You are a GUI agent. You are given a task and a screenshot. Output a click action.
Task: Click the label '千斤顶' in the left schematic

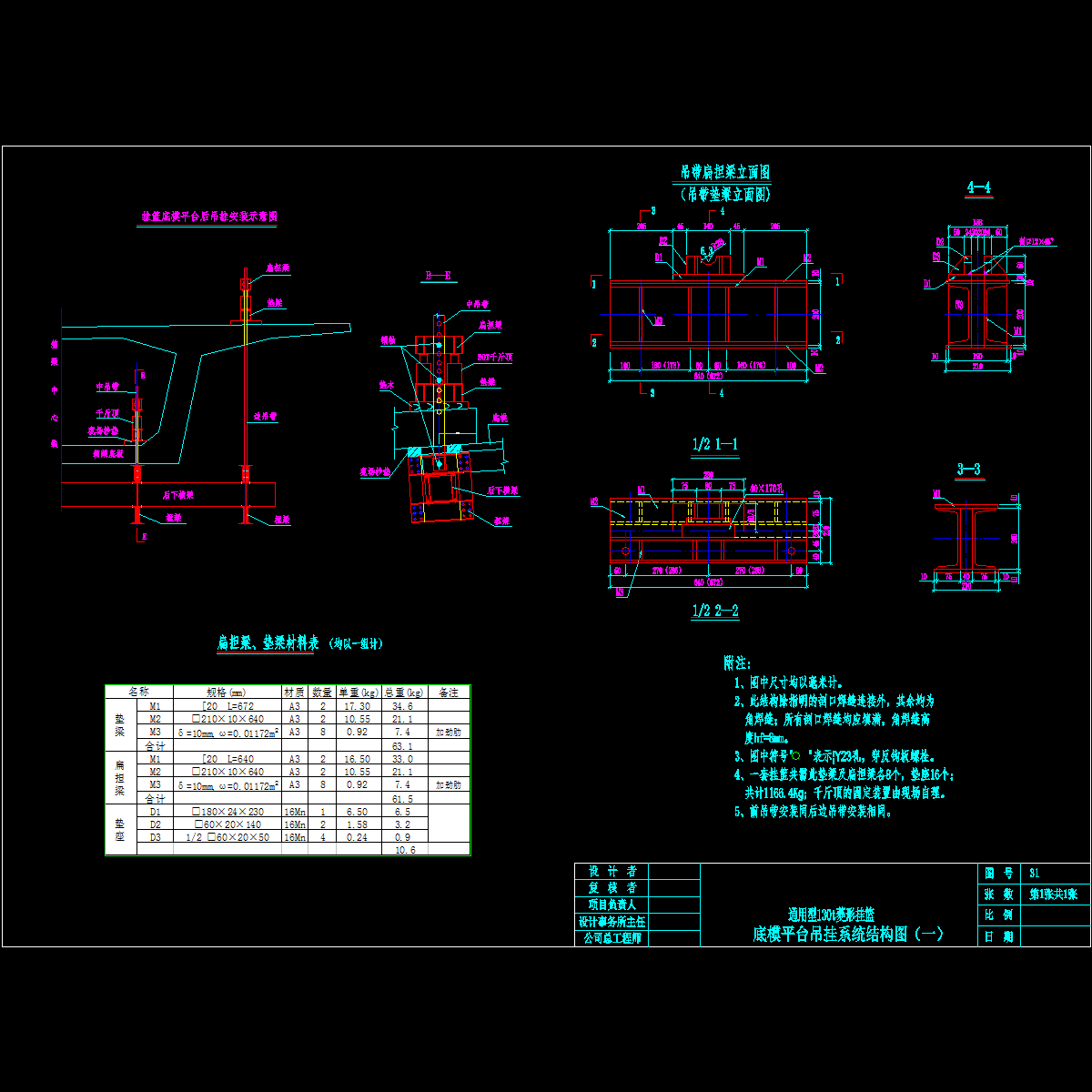point(107,412)
